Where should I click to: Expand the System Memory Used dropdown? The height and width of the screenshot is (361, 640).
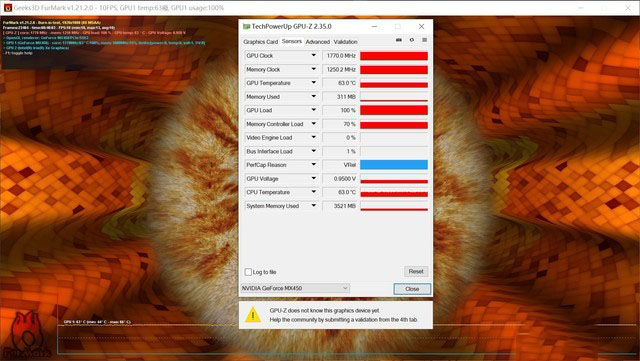pos(313,206)
